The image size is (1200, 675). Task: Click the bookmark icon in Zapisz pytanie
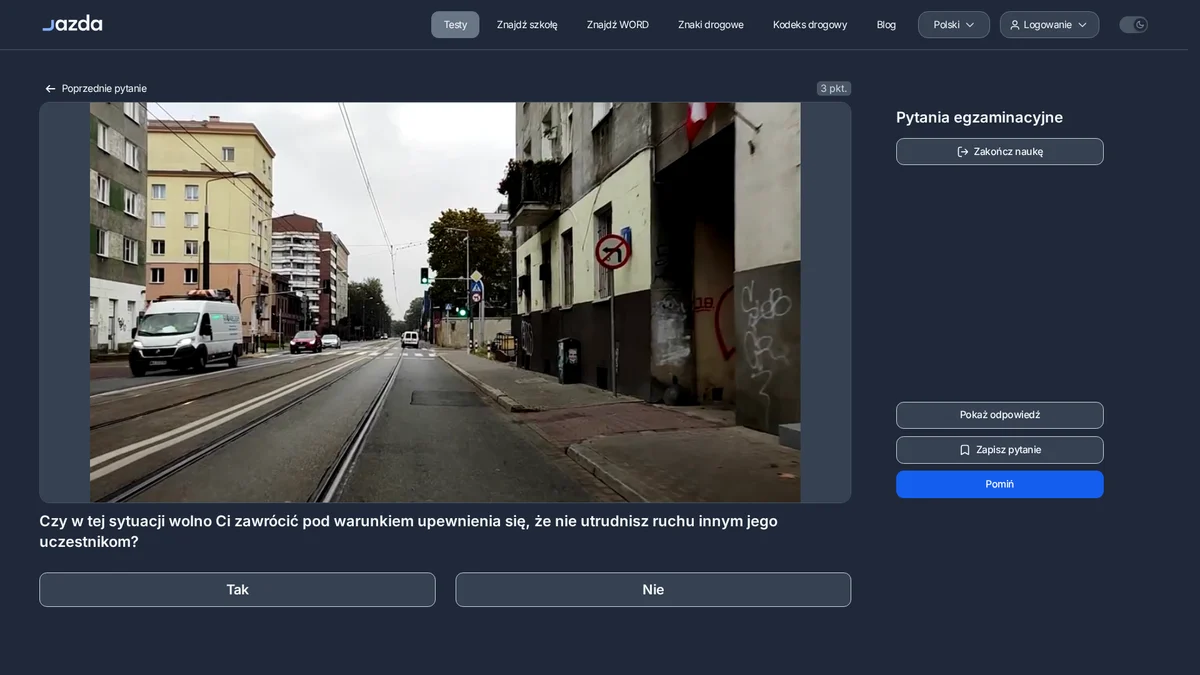(x=965, y=450)
